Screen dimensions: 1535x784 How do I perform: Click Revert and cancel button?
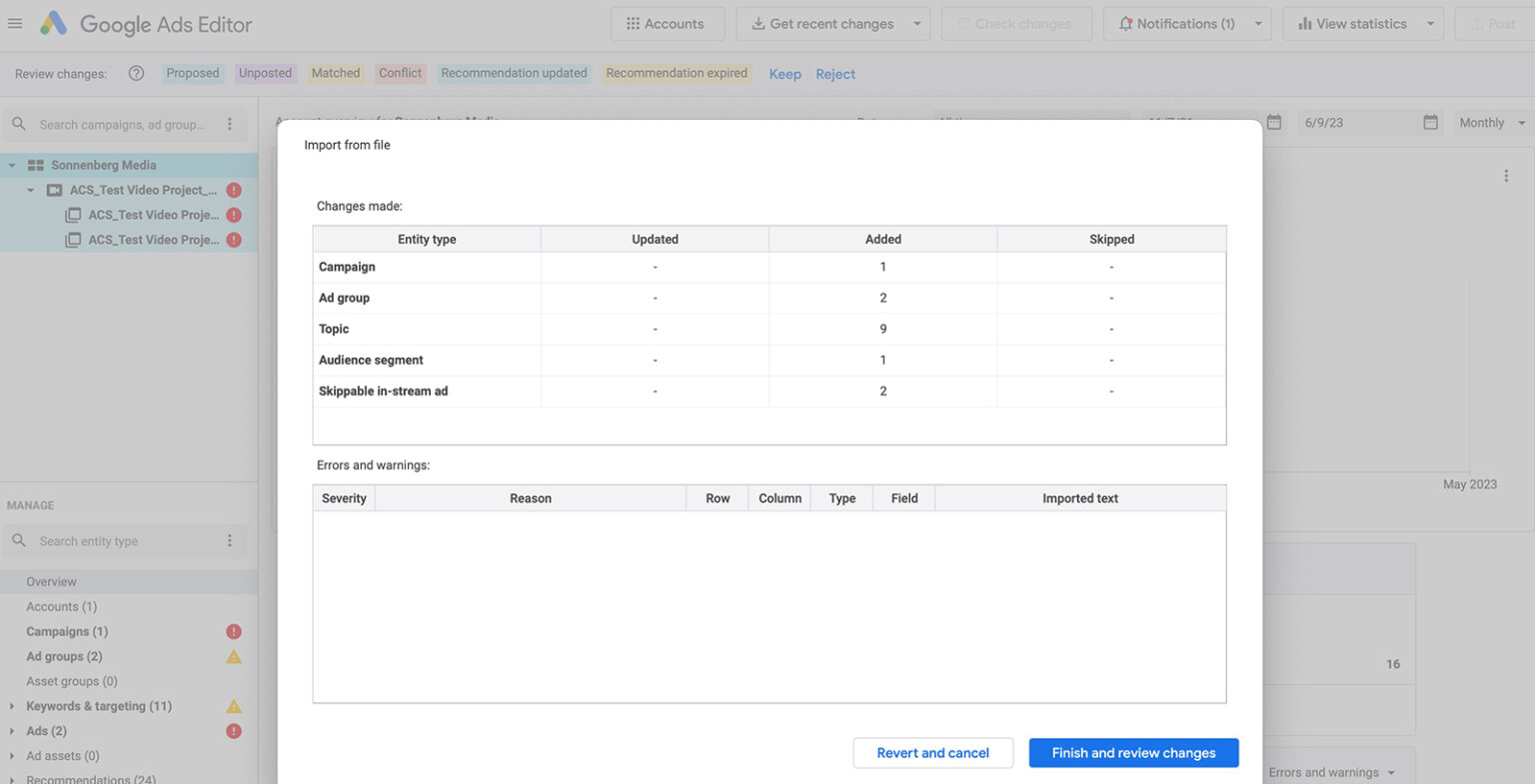[933, 753]
